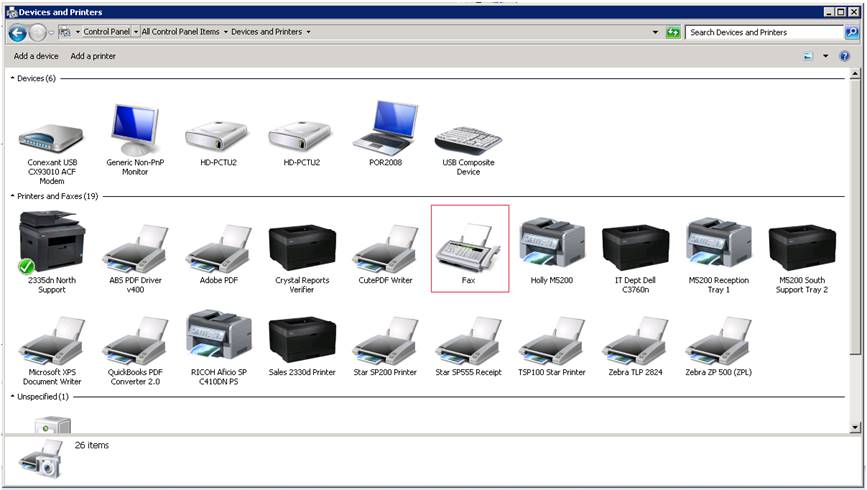Select the POR2008 laptop device

385,134
